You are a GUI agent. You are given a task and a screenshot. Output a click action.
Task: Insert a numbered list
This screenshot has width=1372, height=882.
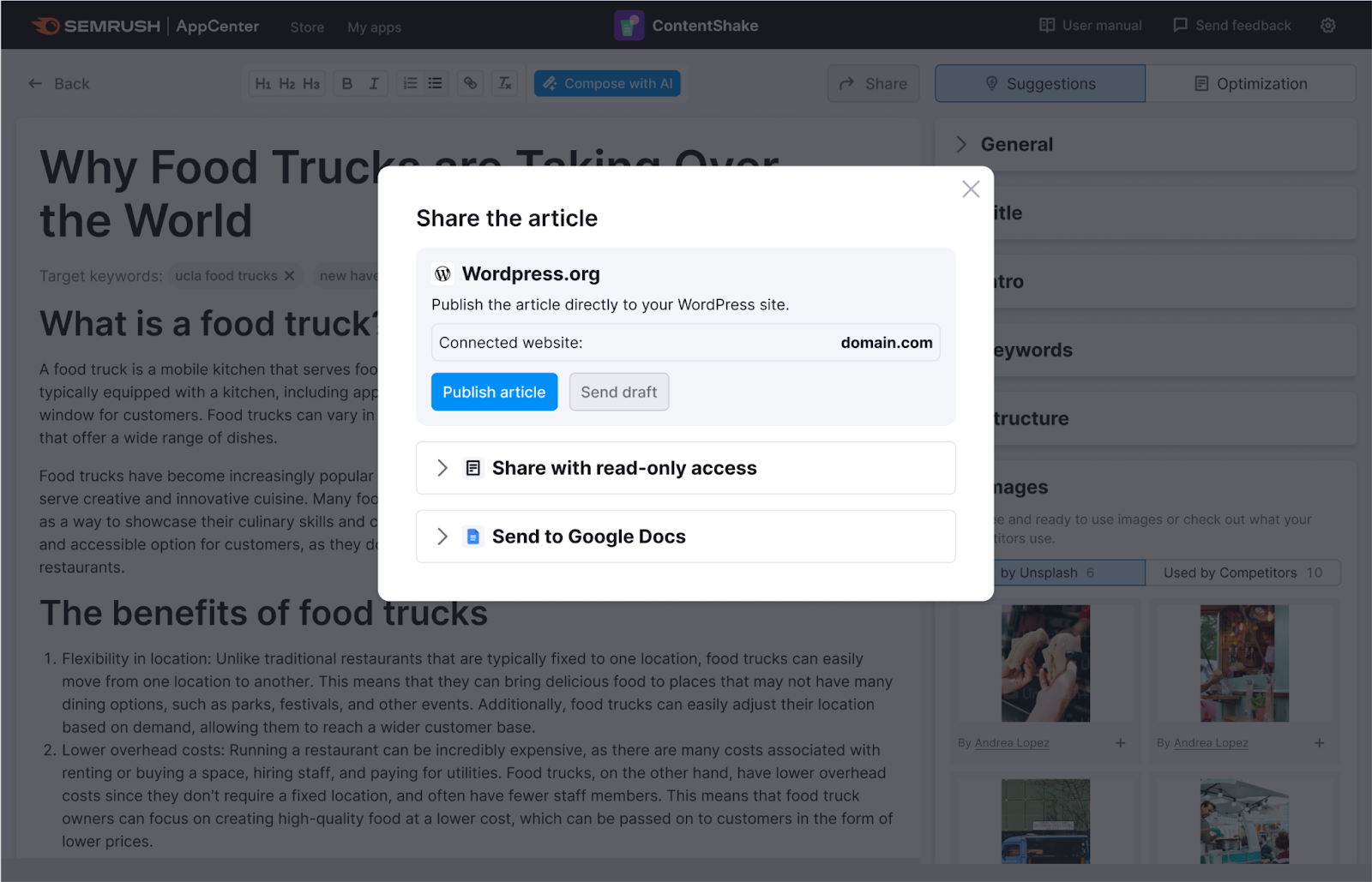411,84
